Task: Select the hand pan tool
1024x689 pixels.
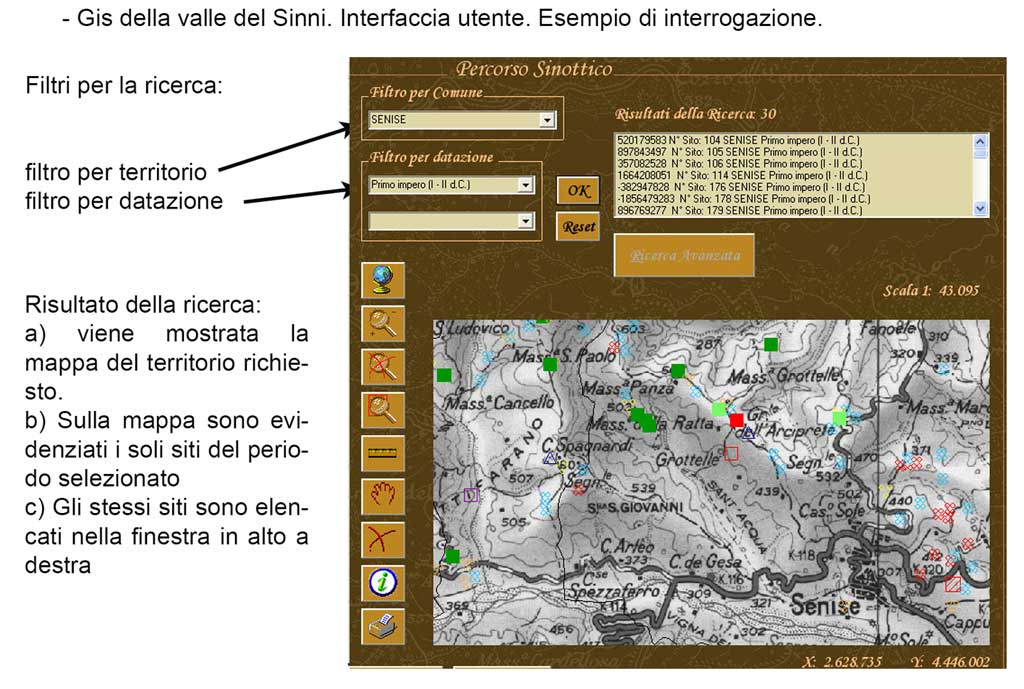Action: pos(382,496)
